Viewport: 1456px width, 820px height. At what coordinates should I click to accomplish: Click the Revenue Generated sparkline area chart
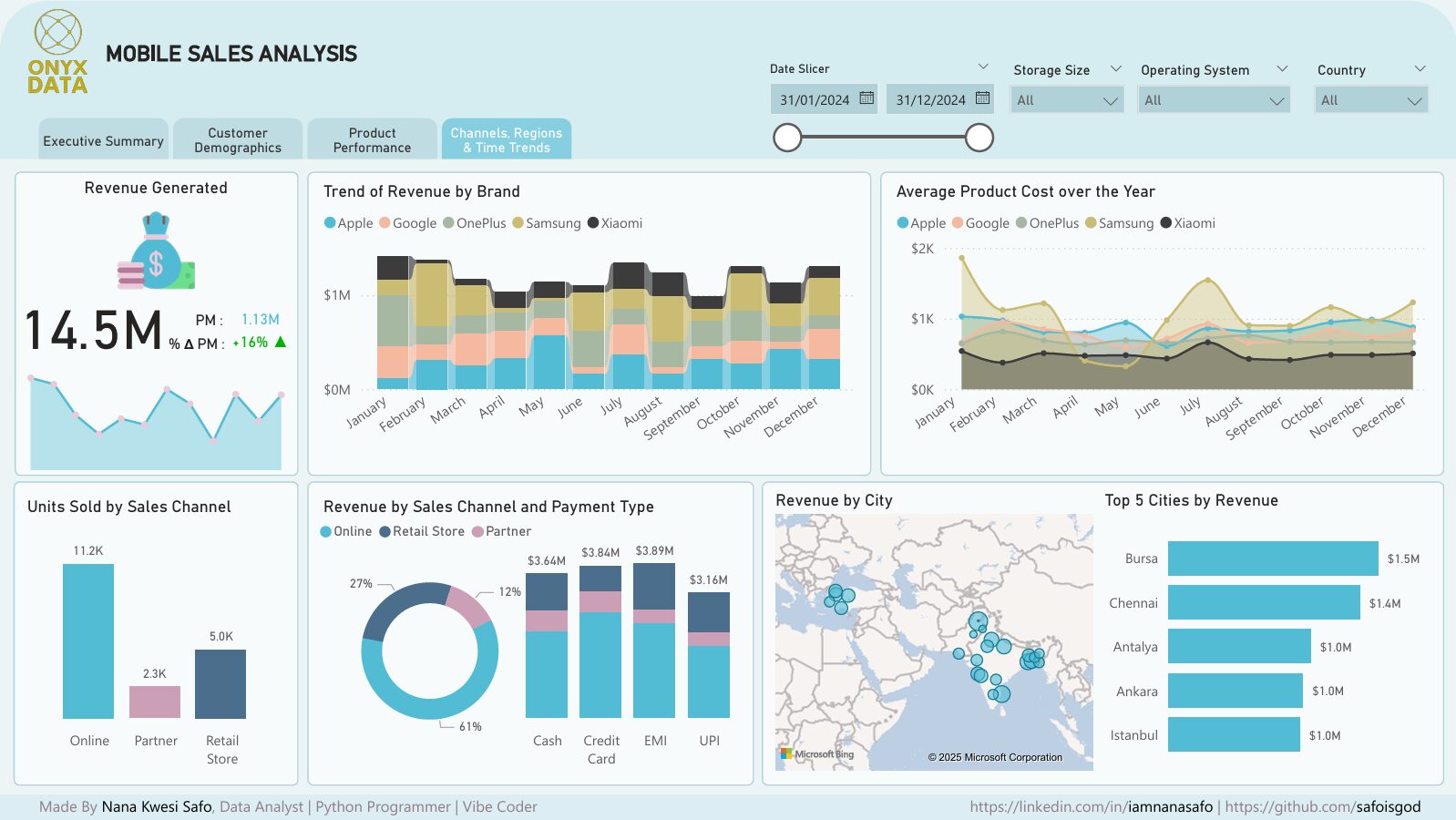coord(156,423)
